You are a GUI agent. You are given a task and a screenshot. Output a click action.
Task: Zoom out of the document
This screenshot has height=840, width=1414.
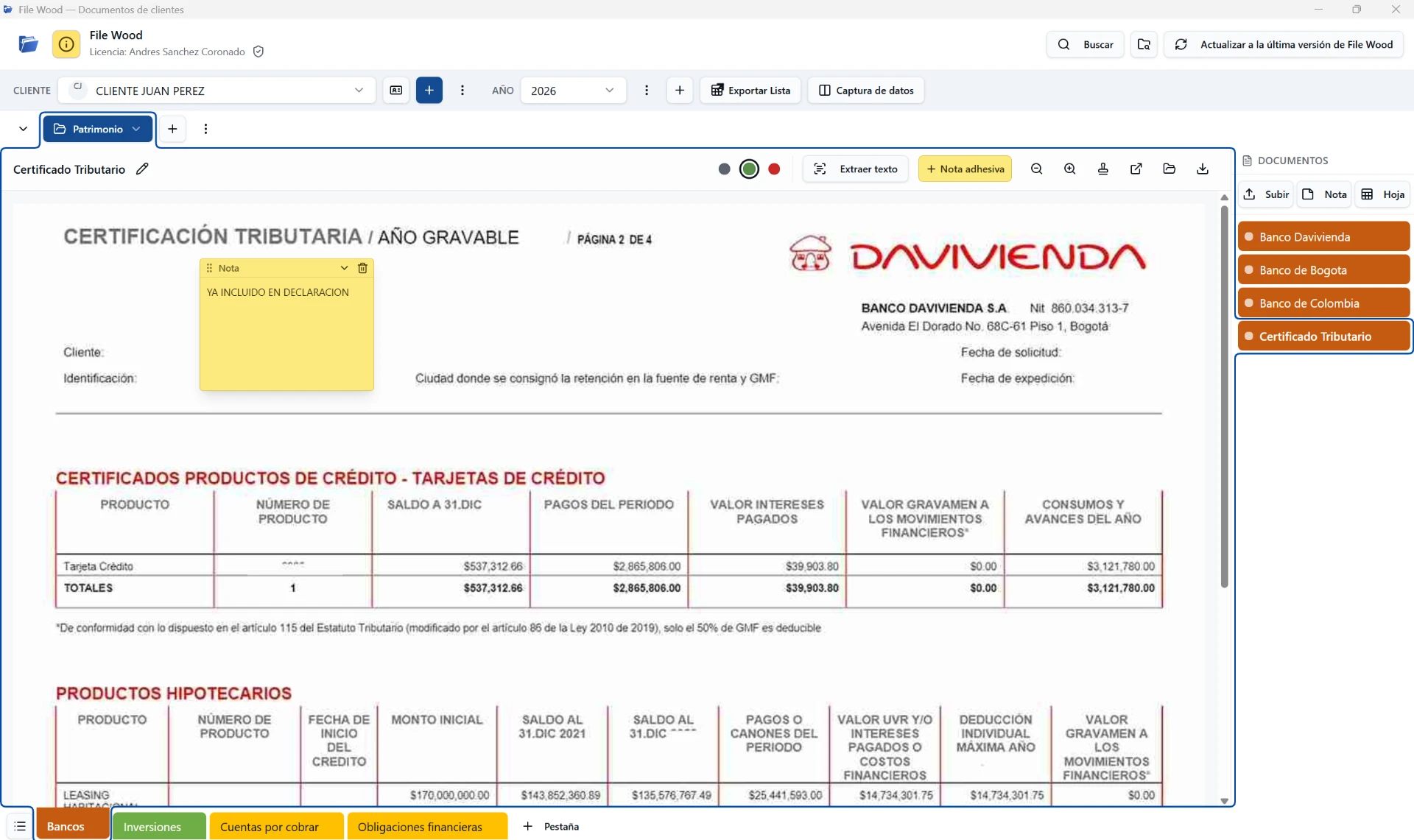(1036, 169)
